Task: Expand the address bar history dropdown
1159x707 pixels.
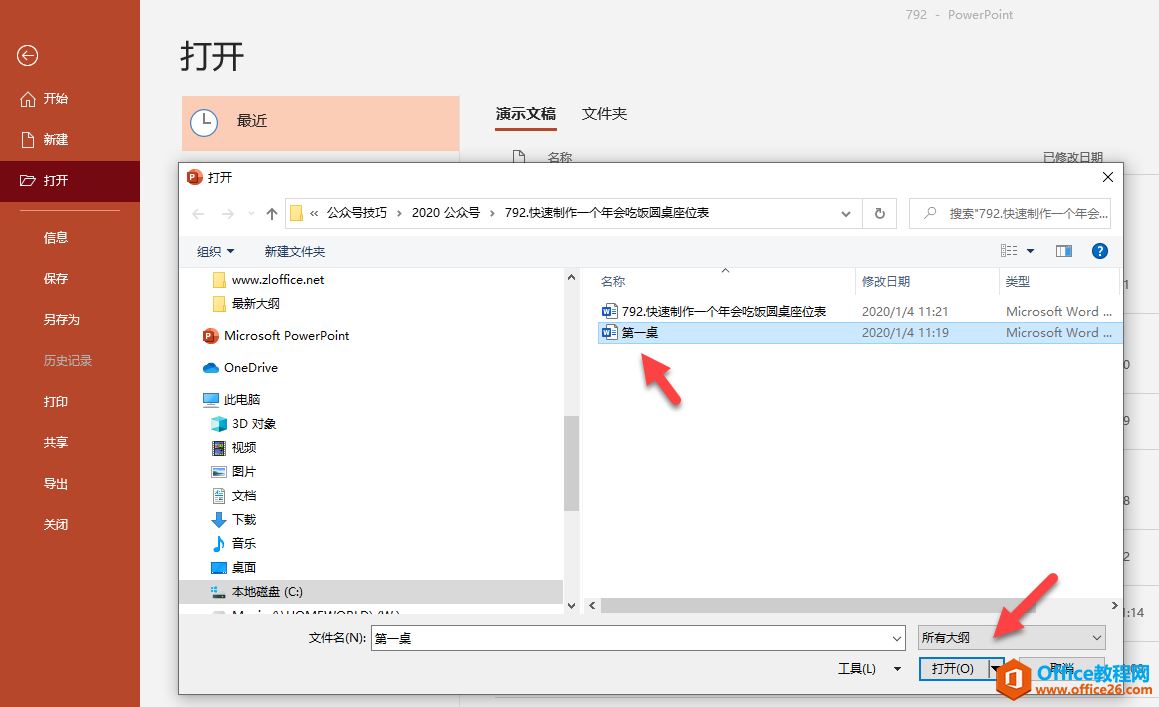Action: pos(846,214)
